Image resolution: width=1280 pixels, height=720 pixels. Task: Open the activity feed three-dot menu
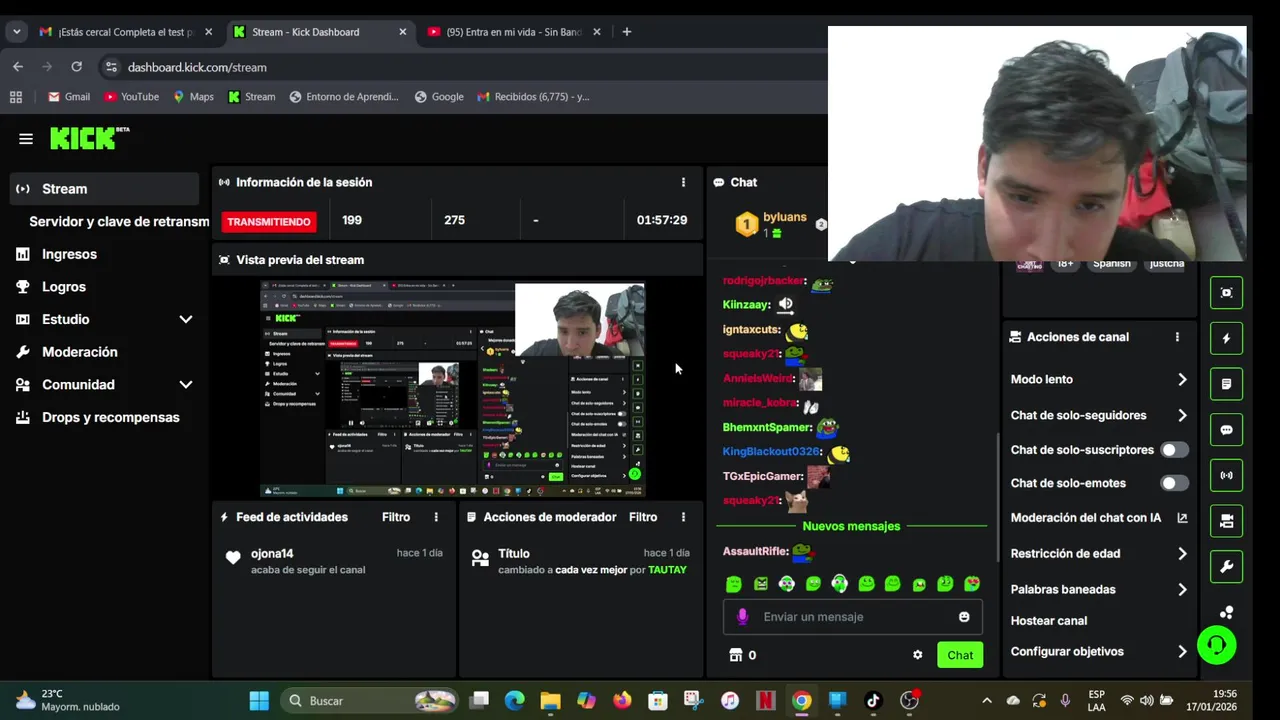[x=436, y=517]
